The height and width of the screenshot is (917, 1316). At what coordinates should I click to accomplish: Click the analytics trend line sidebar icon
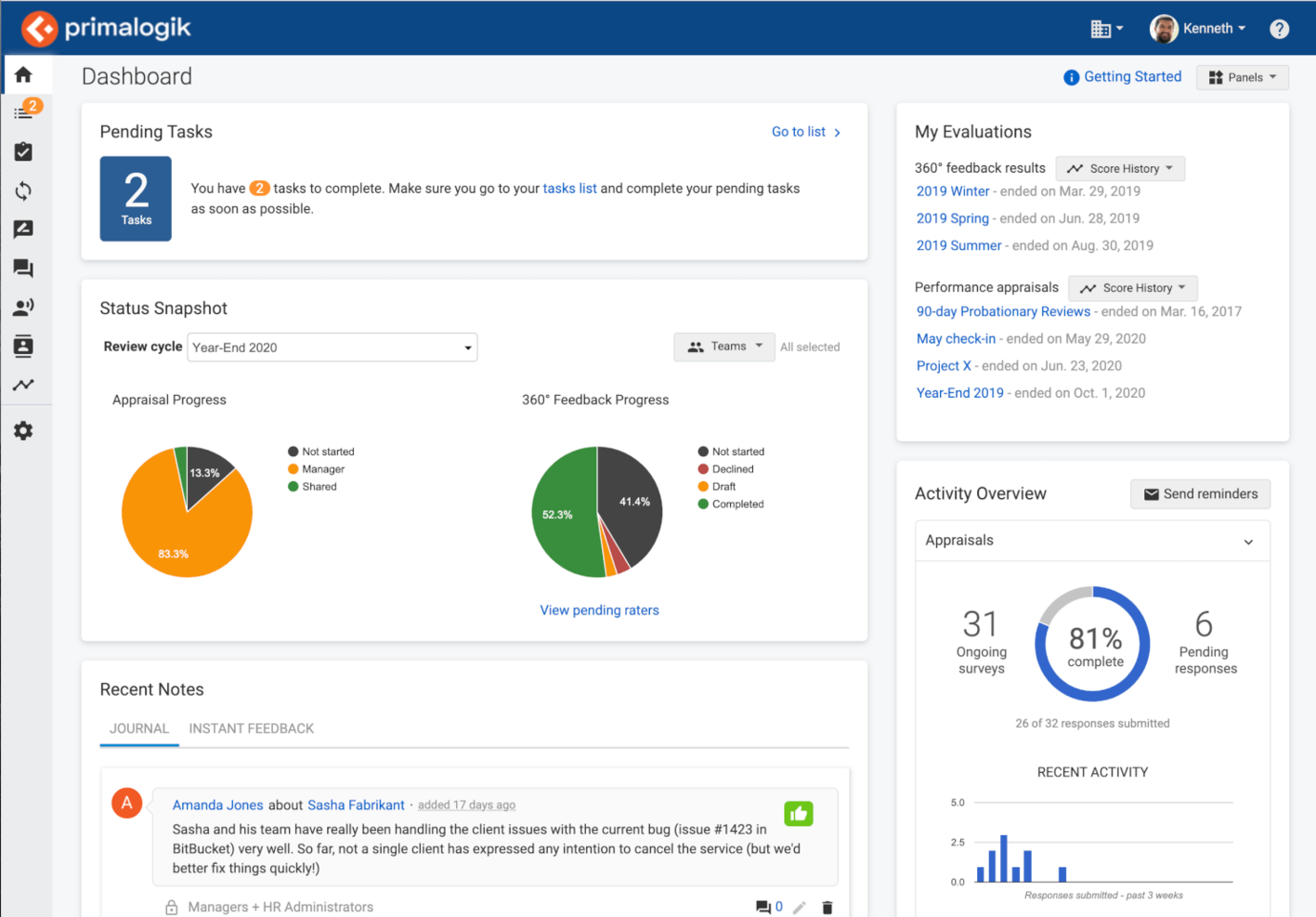[24, 385]
